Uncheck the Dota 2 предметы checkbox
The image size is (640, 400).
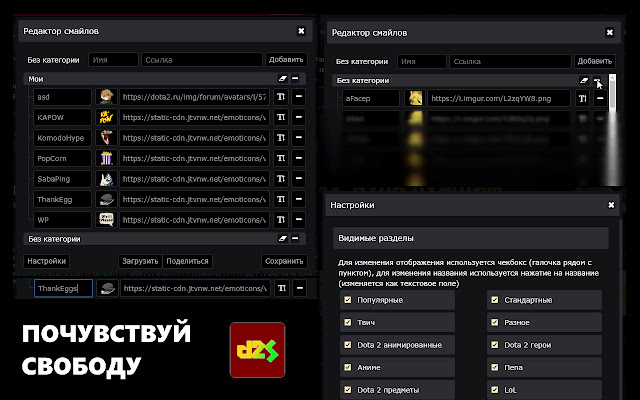348,390
